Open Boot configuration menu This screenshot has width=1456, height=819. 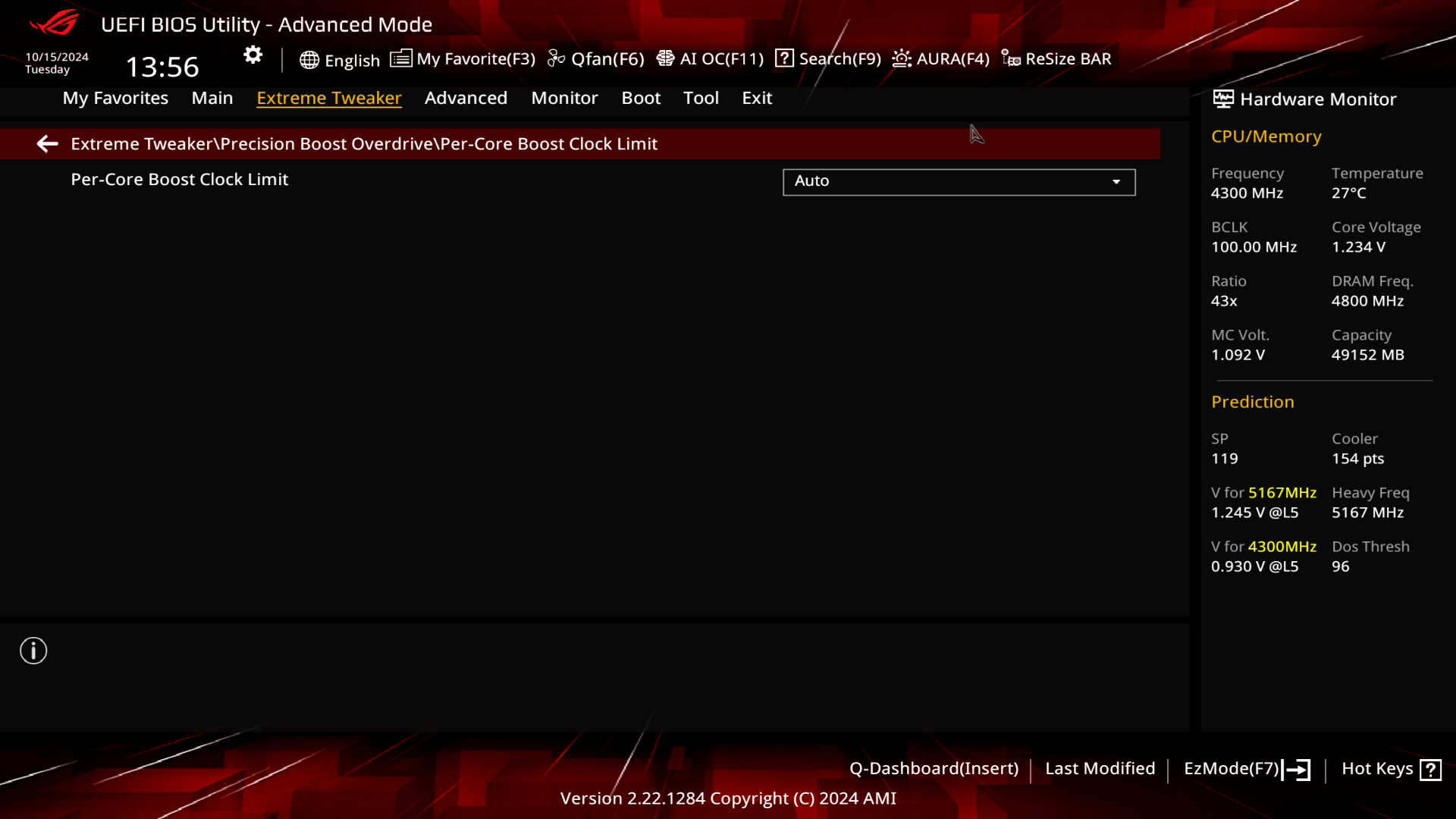point(641,97)
